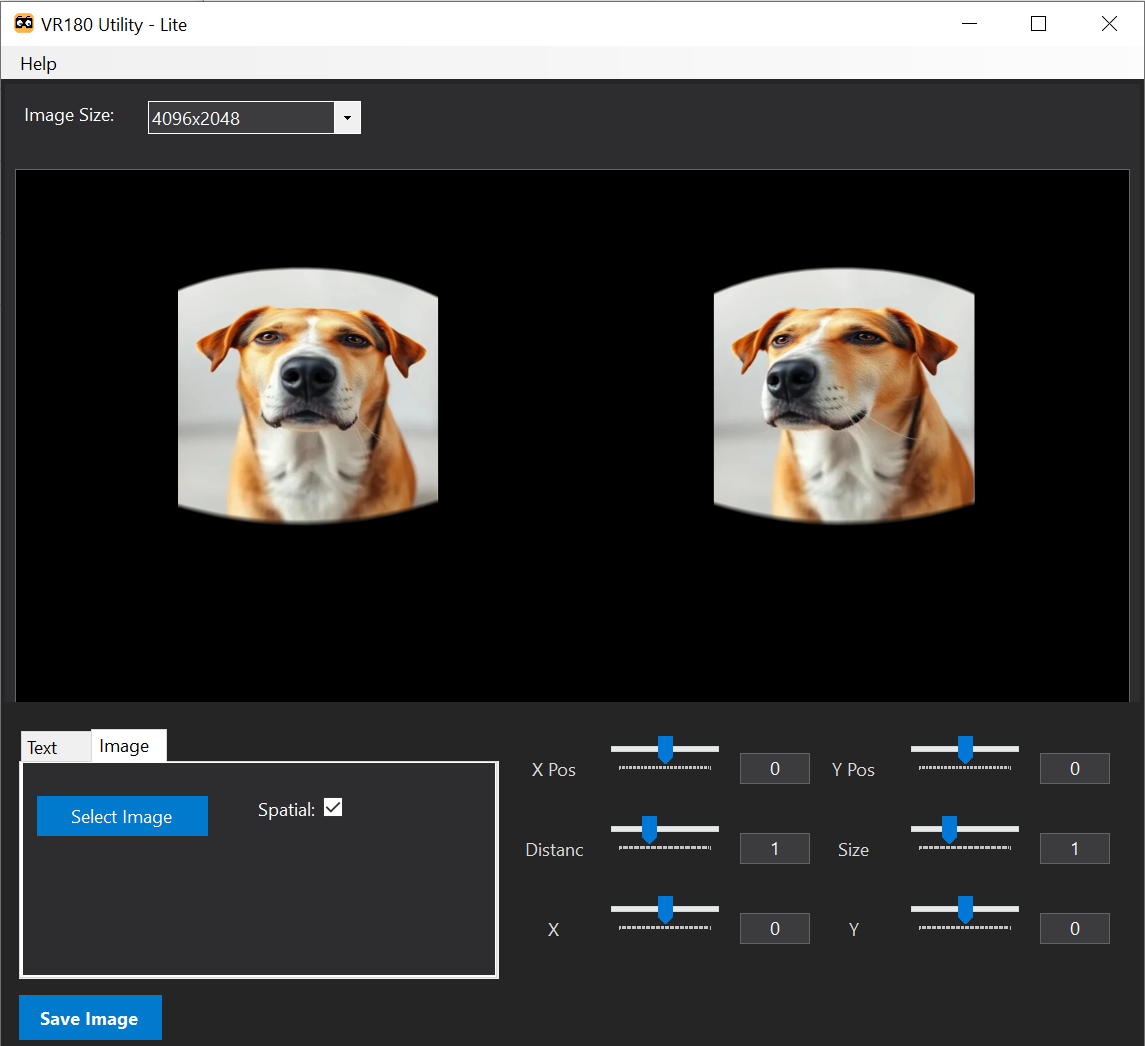Image resolution: width=1145 pixels, height=1046 pixels.
Task: Toggle the Spatial checkbox
Action: pyautogui.click(x=333, y=807)
